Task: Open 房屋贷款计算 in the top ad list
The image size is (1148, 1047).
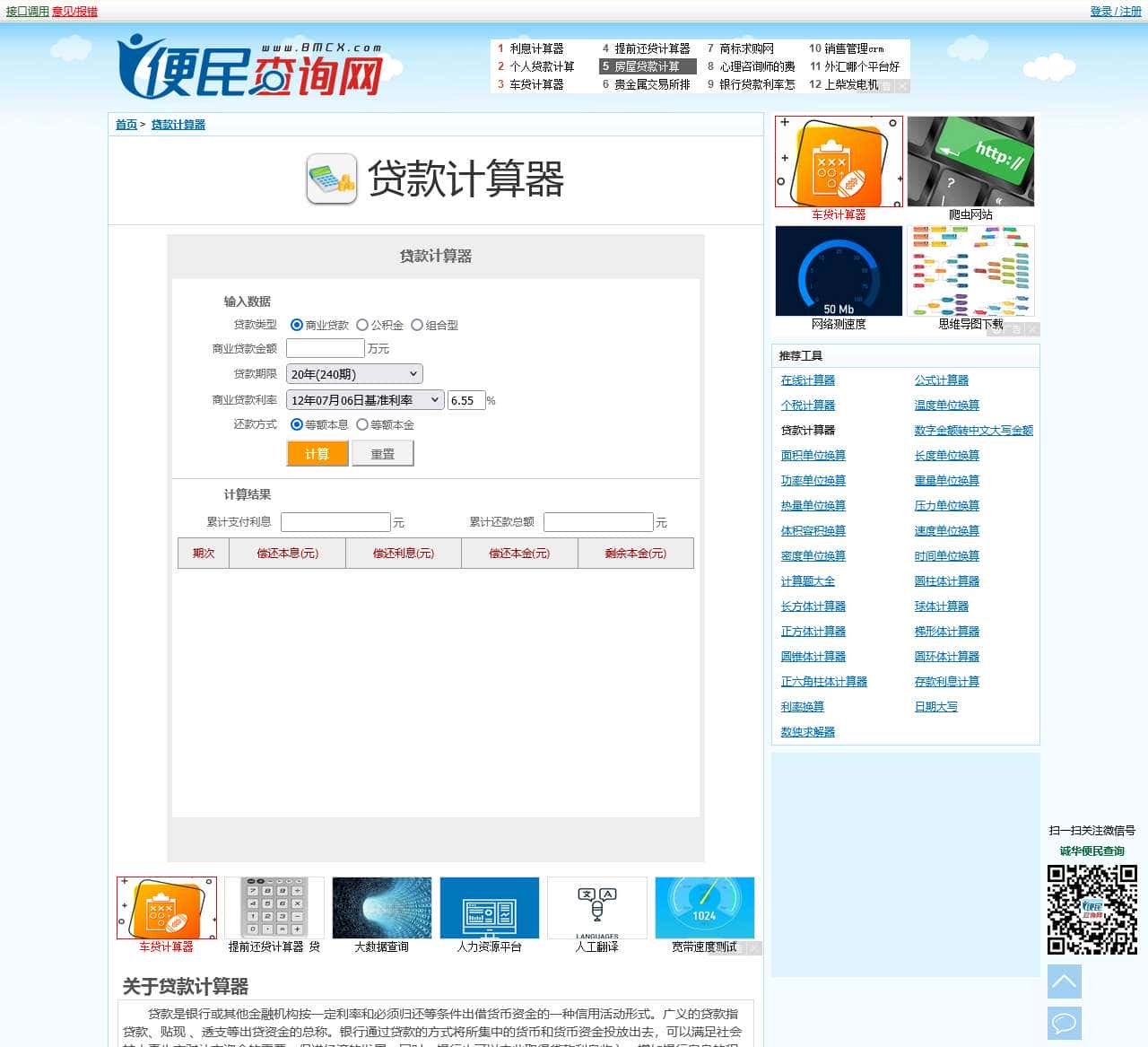Action: coord(647,66)
